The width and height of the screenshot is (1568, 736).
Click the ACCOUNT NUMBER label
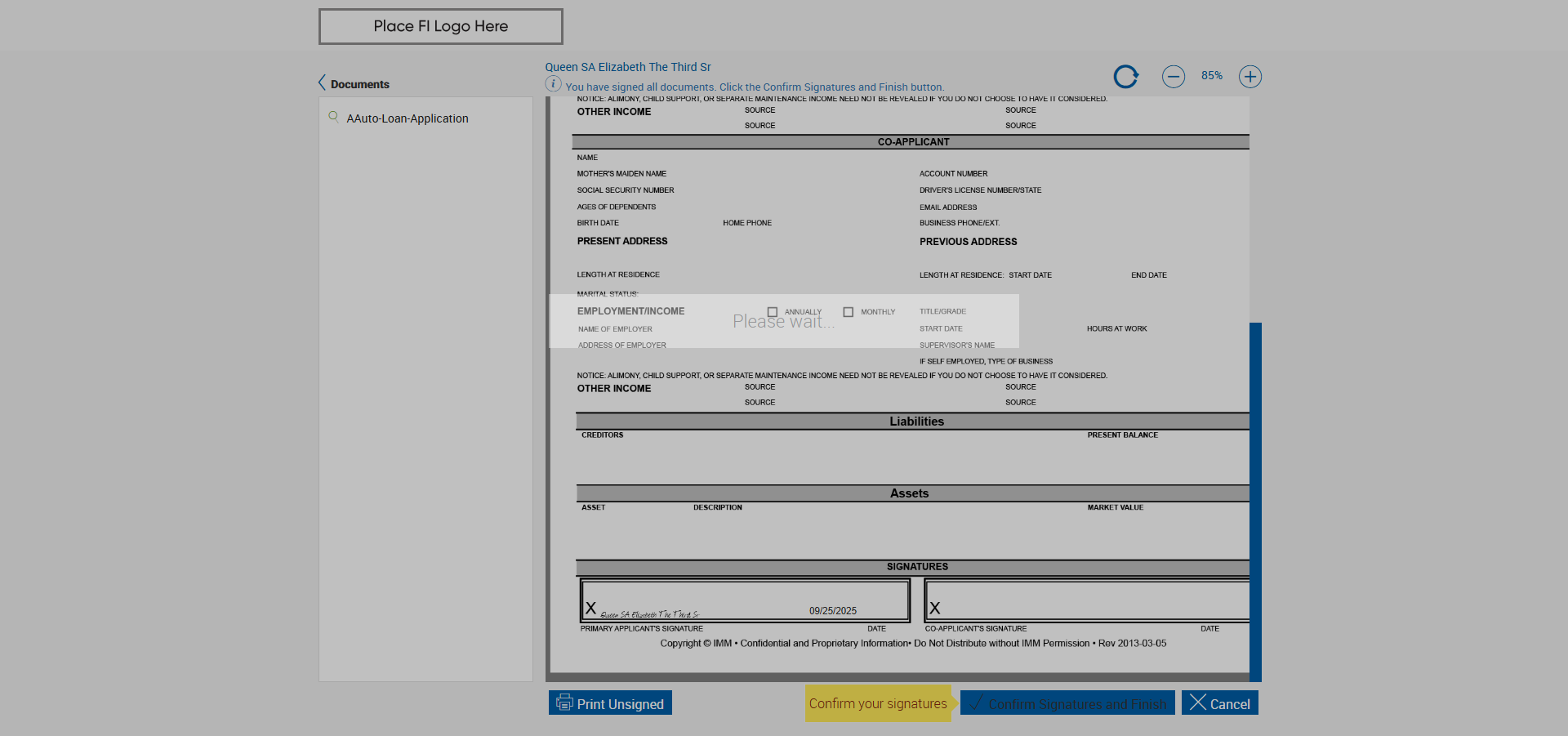point(954,174)
